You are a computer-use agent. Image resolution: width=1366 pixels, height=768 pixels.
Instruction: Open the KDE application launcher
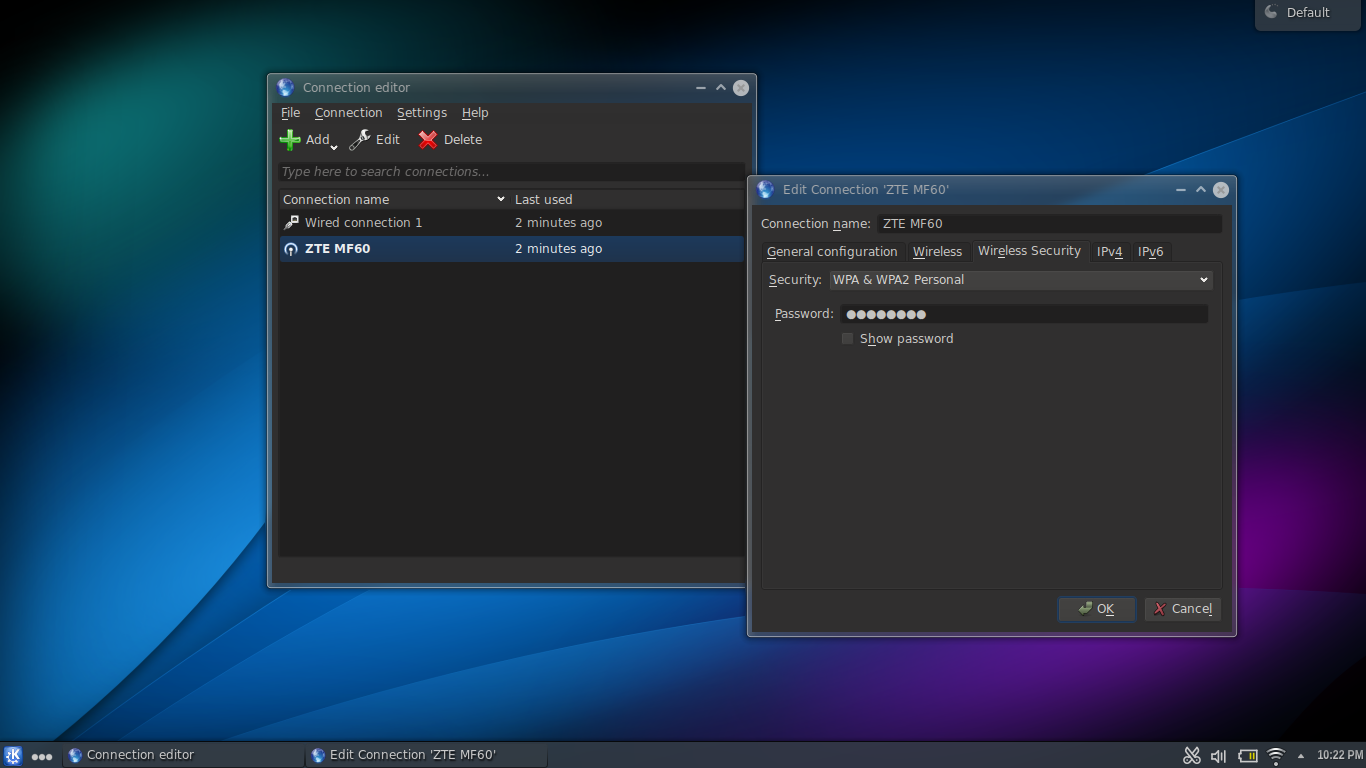(13, 756)
